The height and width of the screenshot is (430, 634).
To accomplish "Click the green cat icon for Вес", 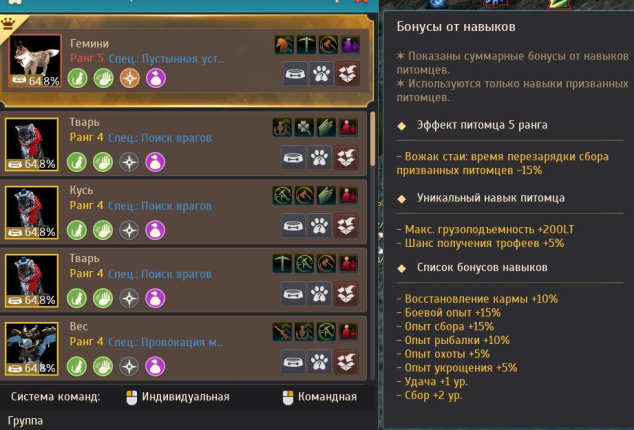I will coord(77,366).
